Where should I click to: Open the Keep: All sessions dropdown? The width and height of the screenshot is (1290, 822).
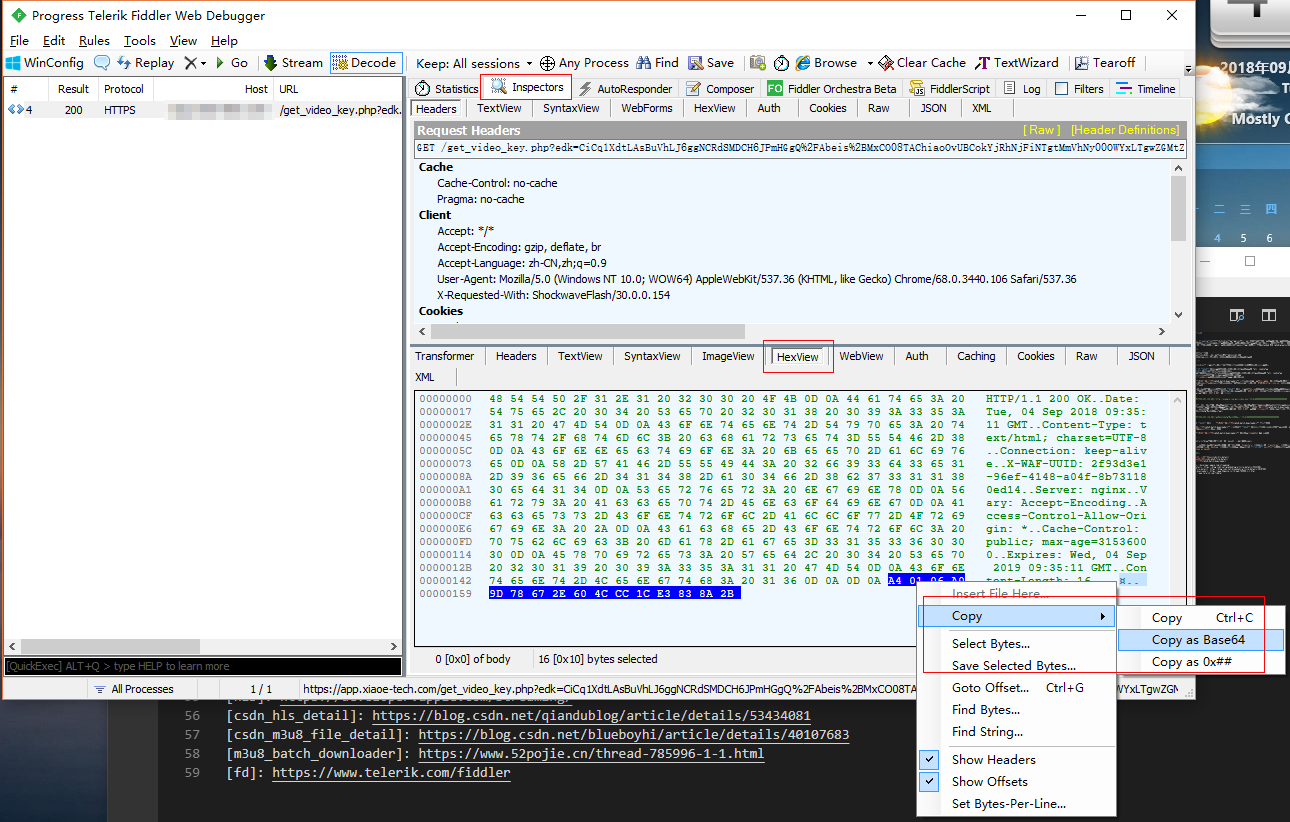[475, 62]
